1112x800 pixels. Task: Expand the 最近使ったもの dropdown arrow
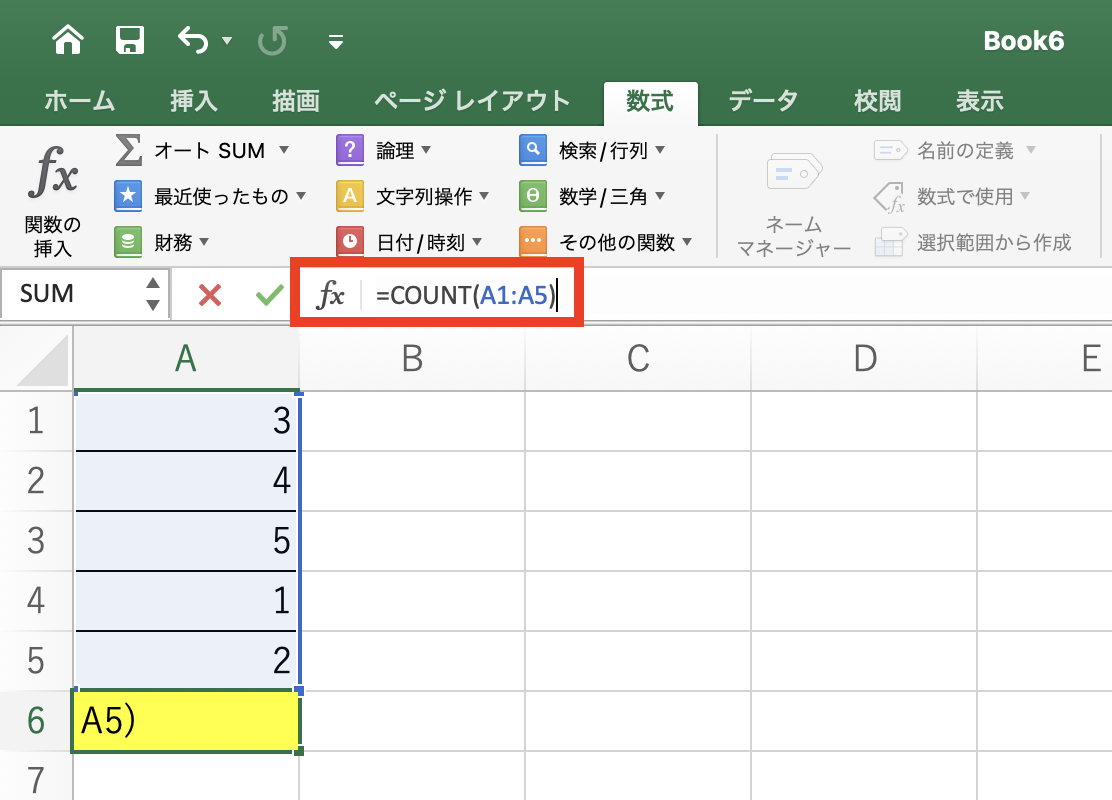(301, 195)
